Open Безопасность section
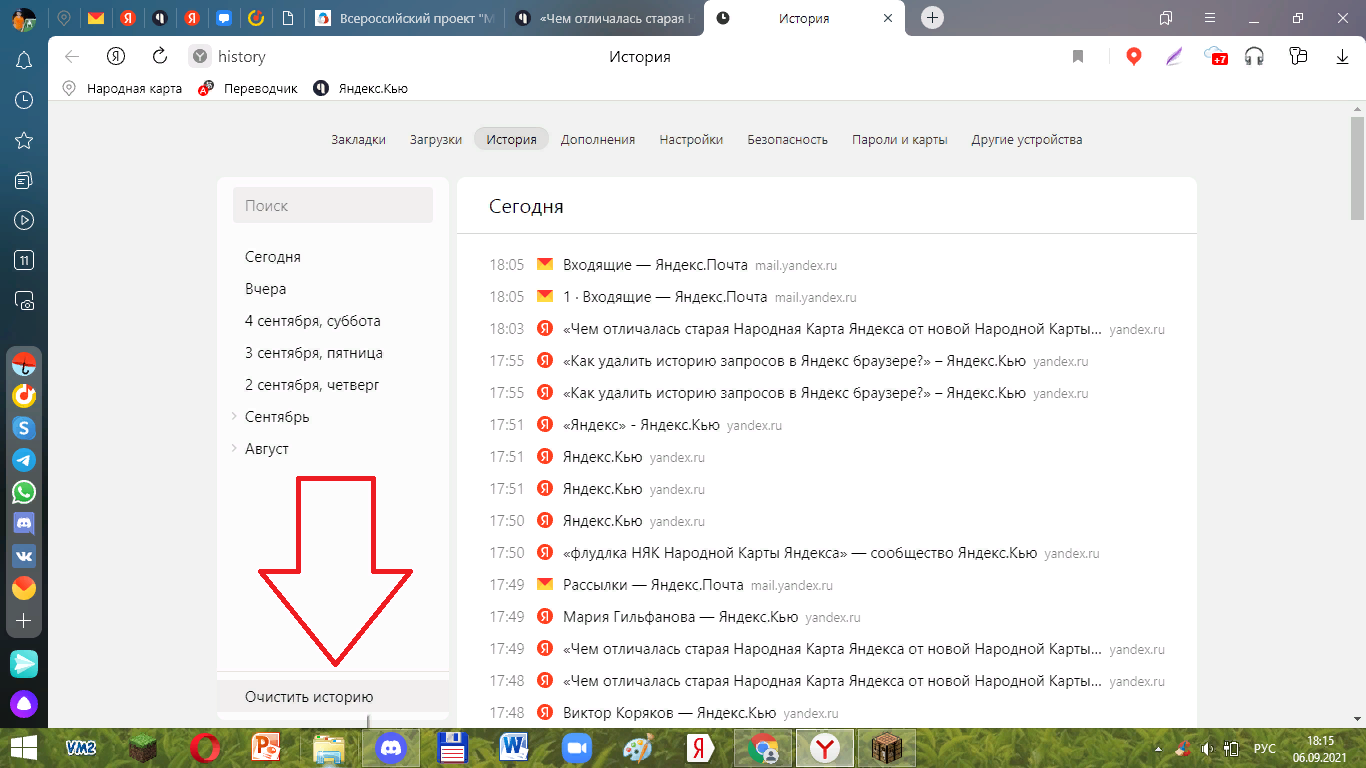The height and width of the screenshot is (768, 1366). (x=788, y=140)
